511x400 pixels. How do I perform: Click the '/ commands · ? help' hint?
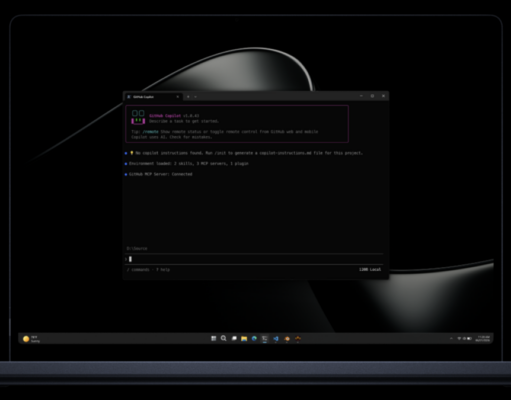click(148, 270)
